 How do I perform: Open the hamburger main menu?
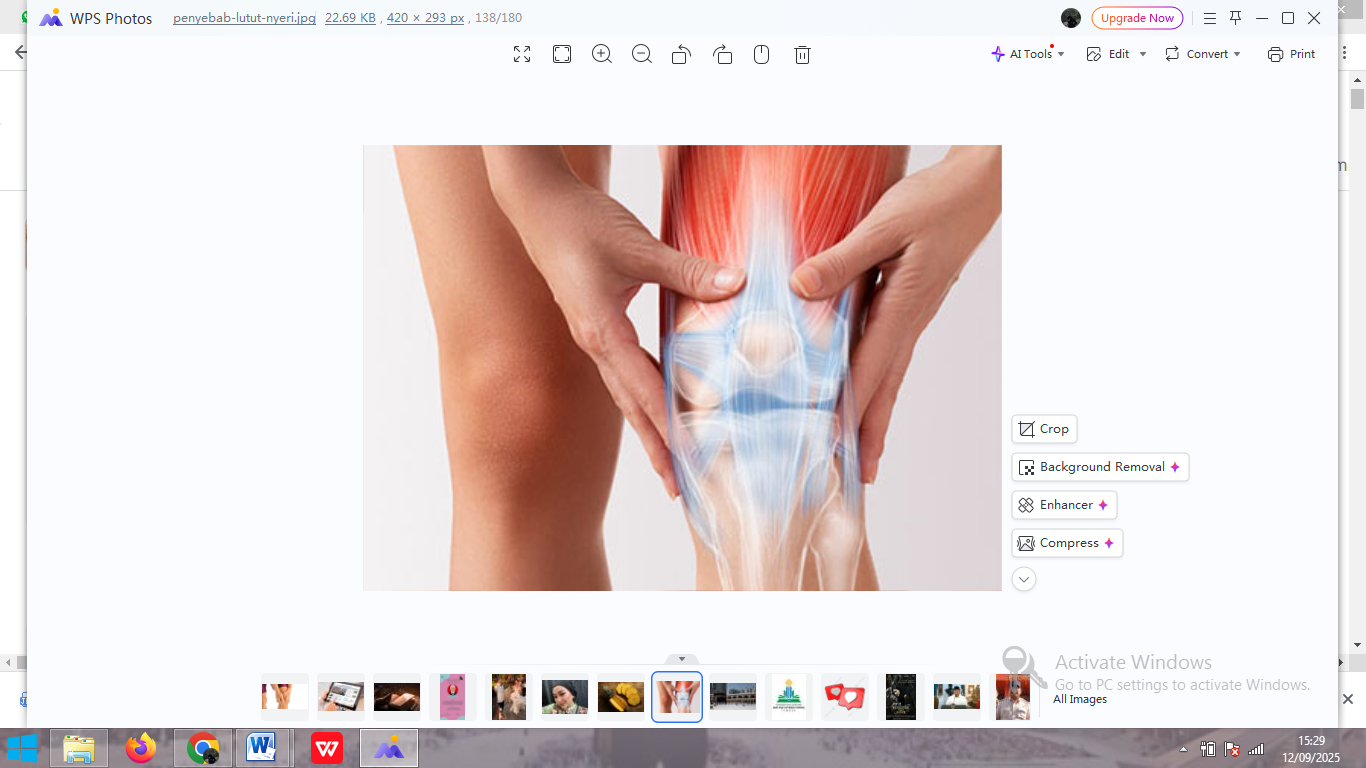click(1210, 18)
